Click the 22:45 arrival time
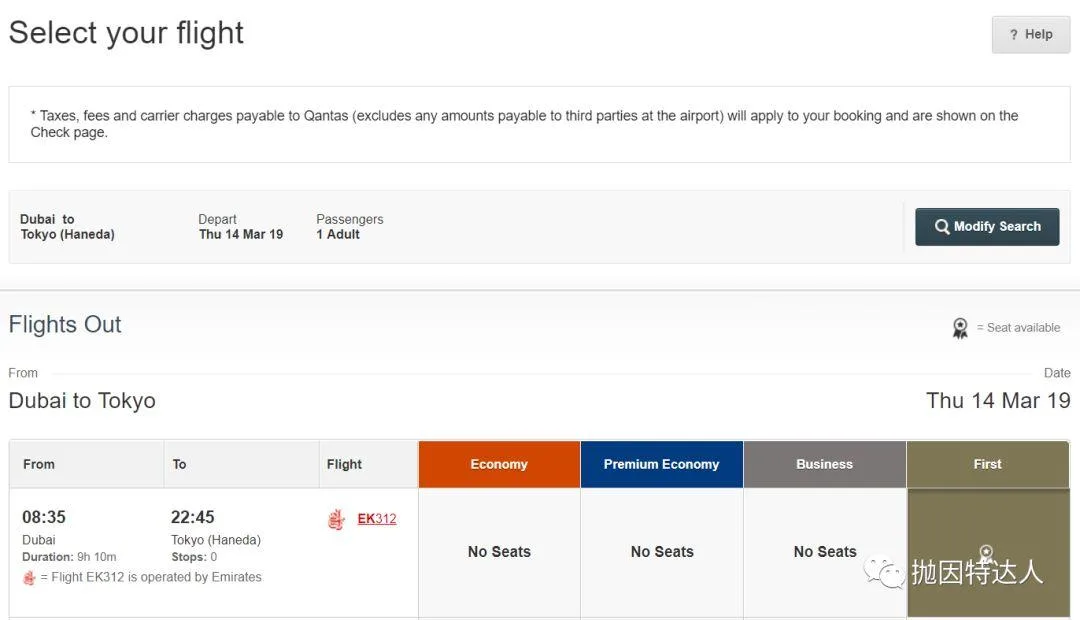 coord(193,517)
